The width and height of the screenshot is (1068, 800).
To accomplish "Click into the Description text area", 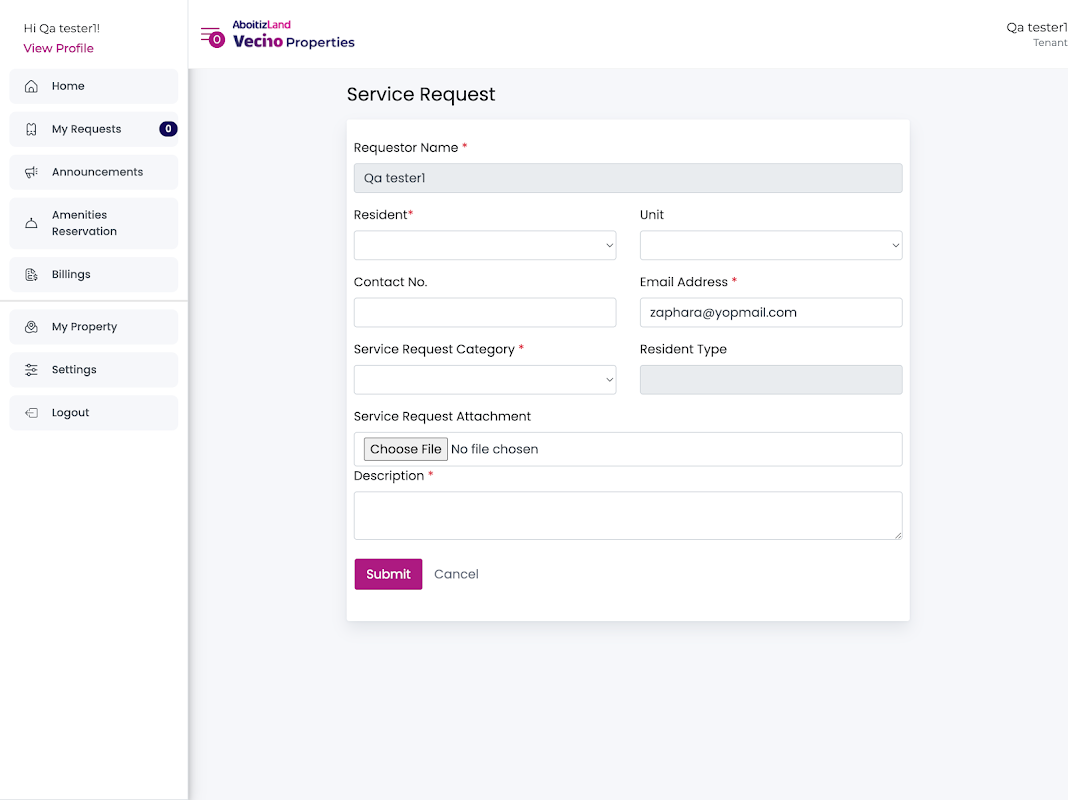I will click(x=628, y=516).
